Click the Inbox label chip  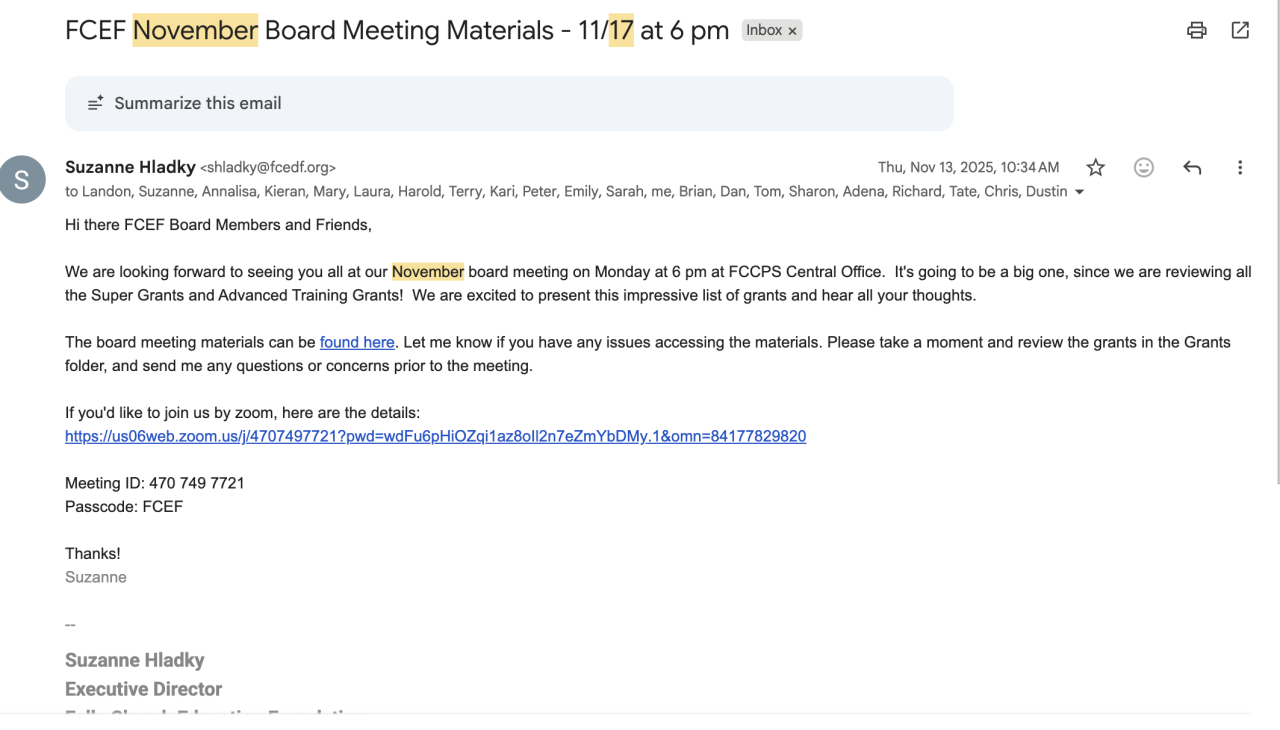(764, 31)
